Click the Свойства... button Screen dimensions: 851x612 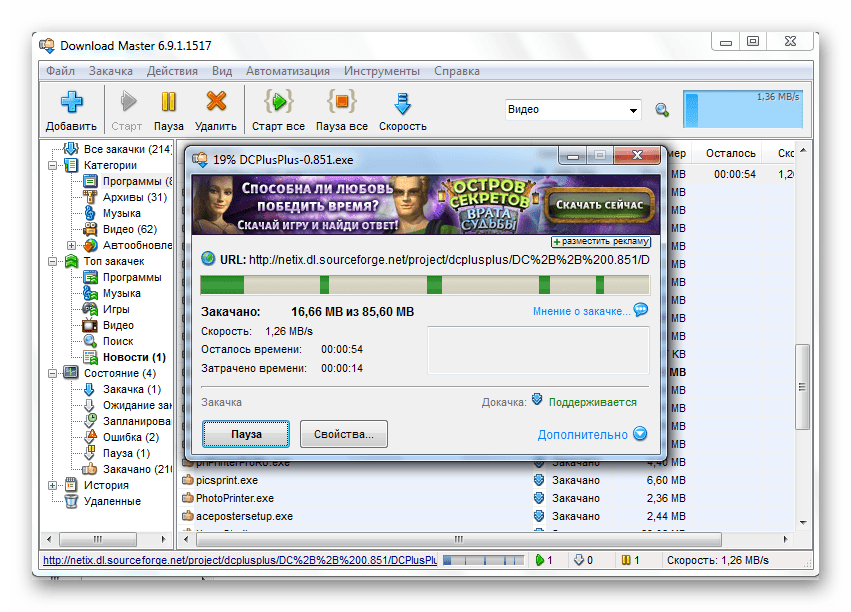(344, 434)
